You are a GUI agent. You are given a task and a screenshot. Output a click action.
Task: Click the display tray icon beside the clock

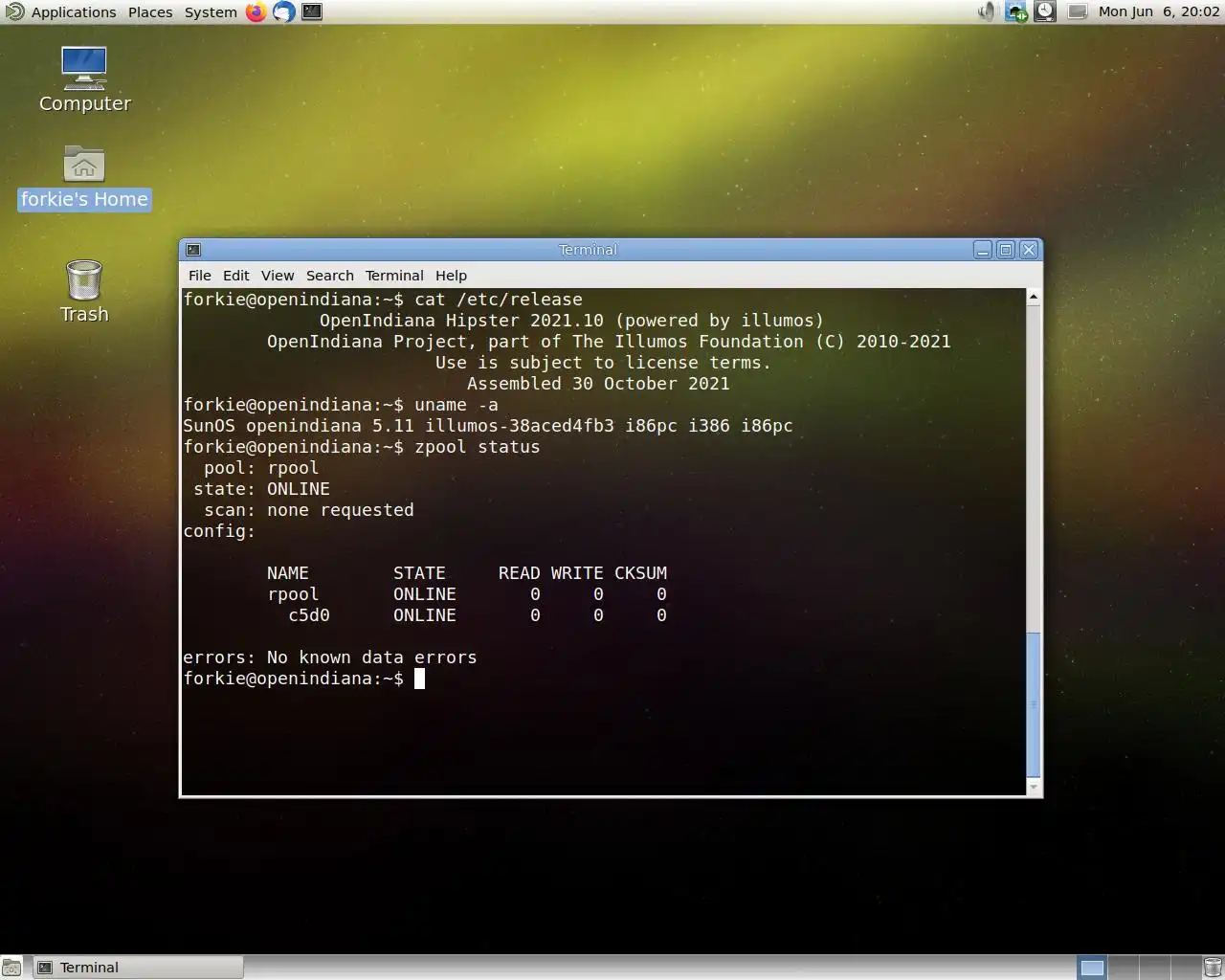(x=1078, y=11)
